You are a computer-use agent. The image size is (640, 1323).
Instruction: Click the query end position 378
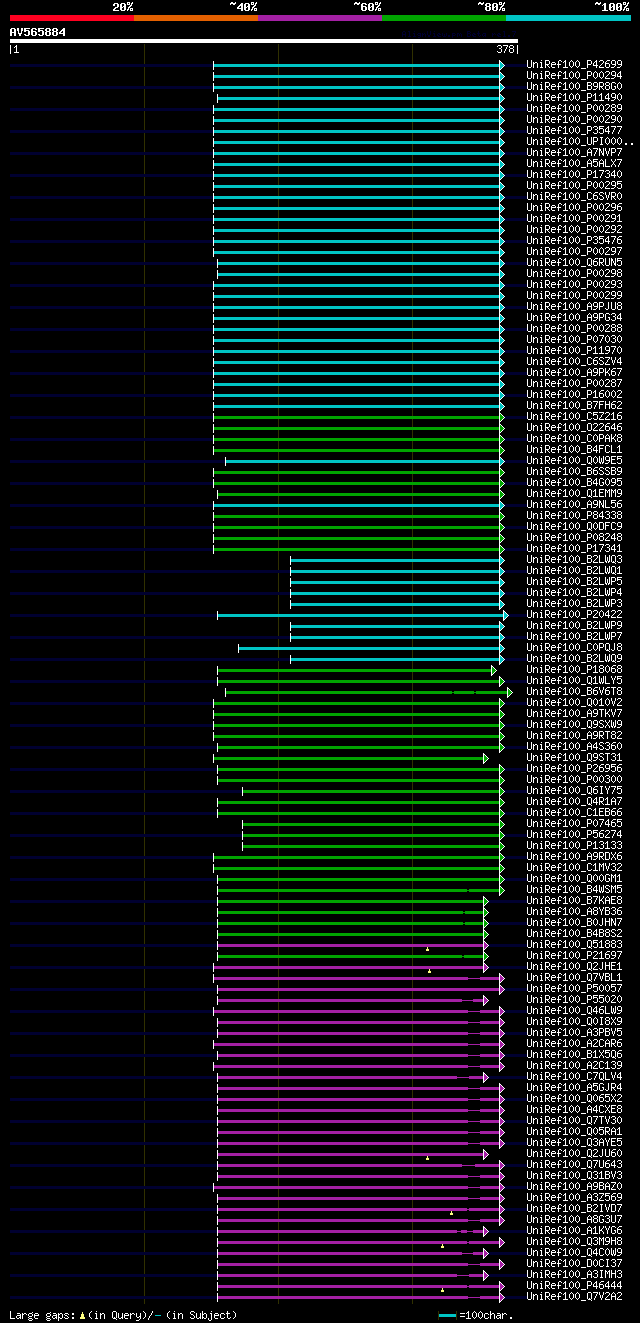(x=505, y=49)
